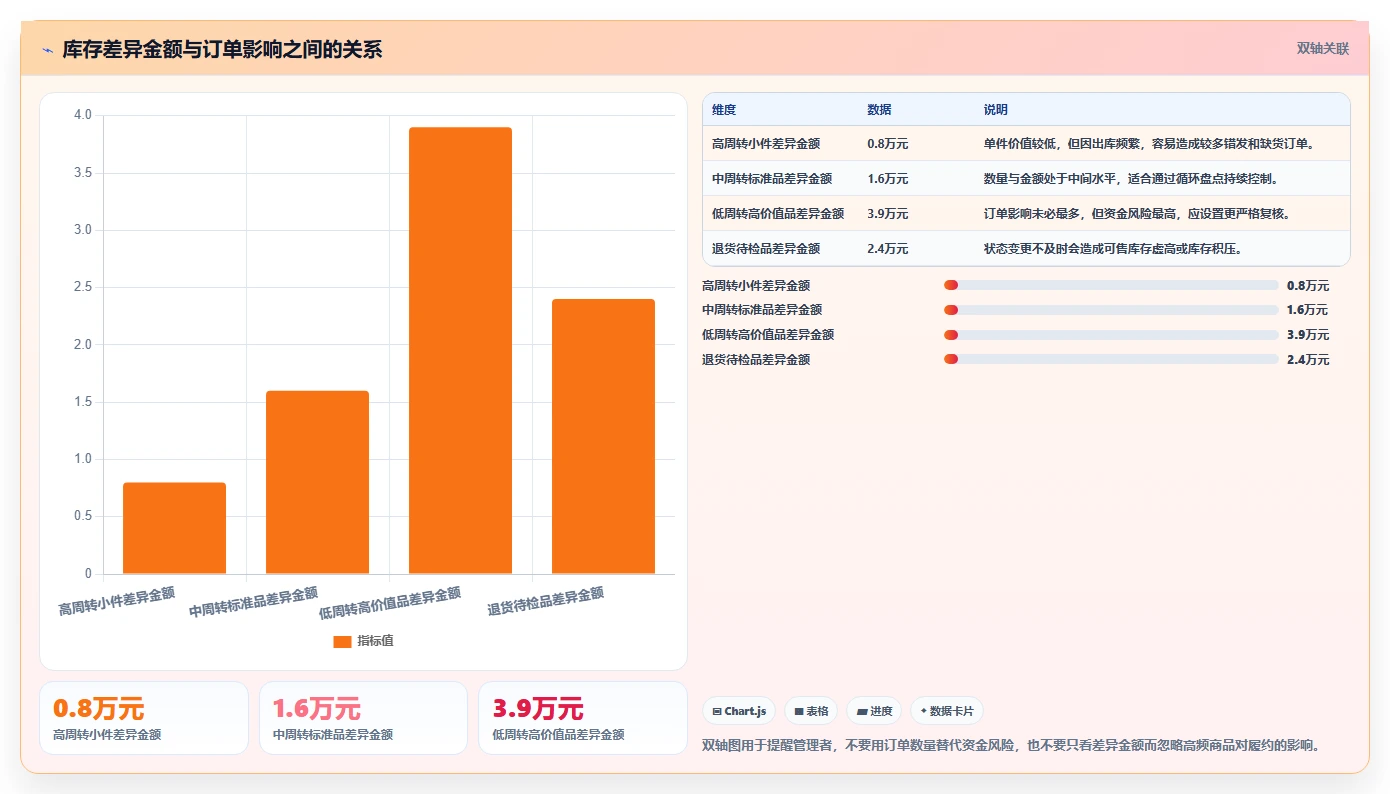
Task: Click the 2.4万元 value in table
Action: [888, 249]
